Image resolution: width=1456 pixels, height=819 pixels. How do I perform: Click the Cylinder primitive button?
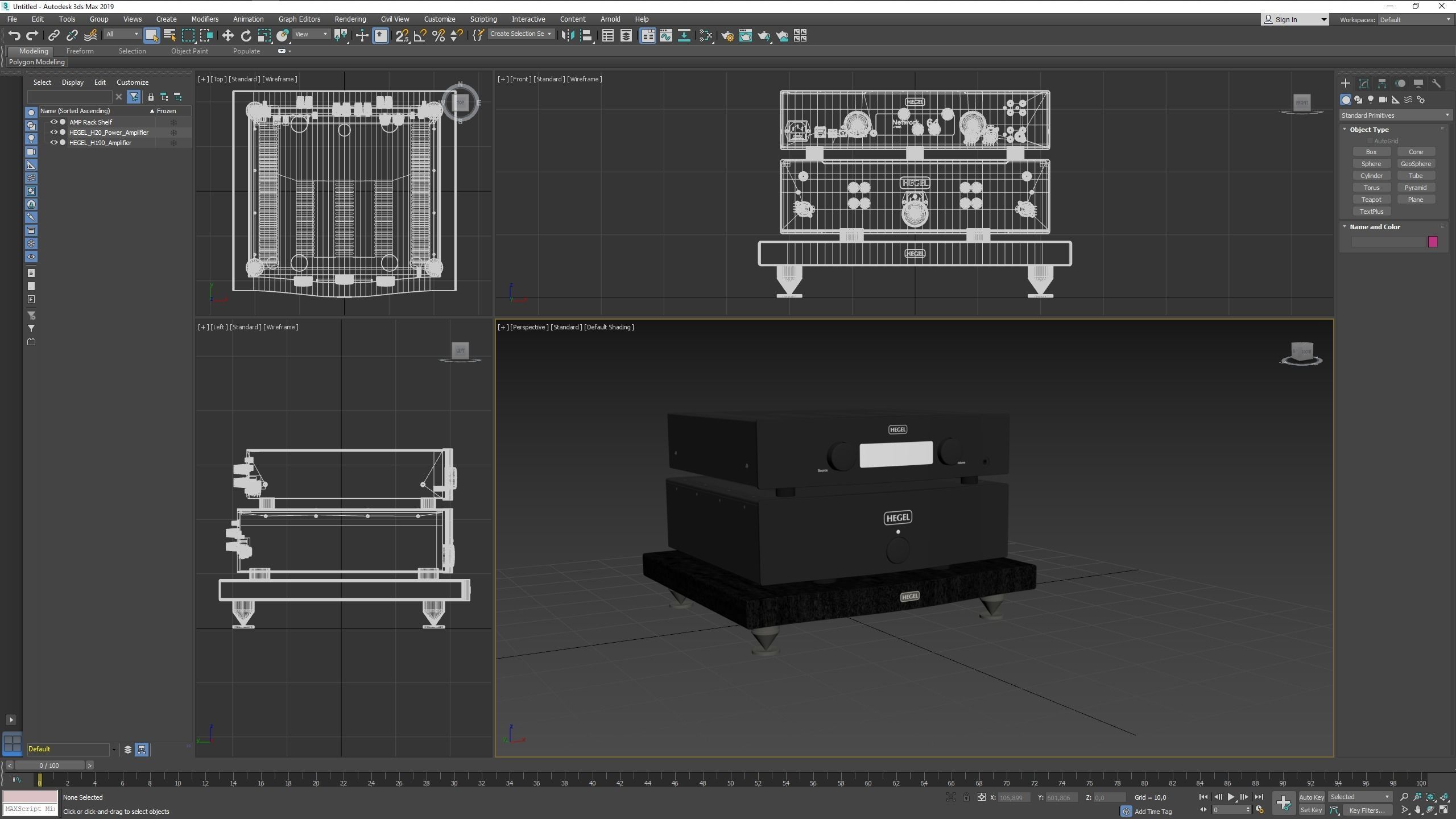pyautogui.click(x=1371, y=176)
